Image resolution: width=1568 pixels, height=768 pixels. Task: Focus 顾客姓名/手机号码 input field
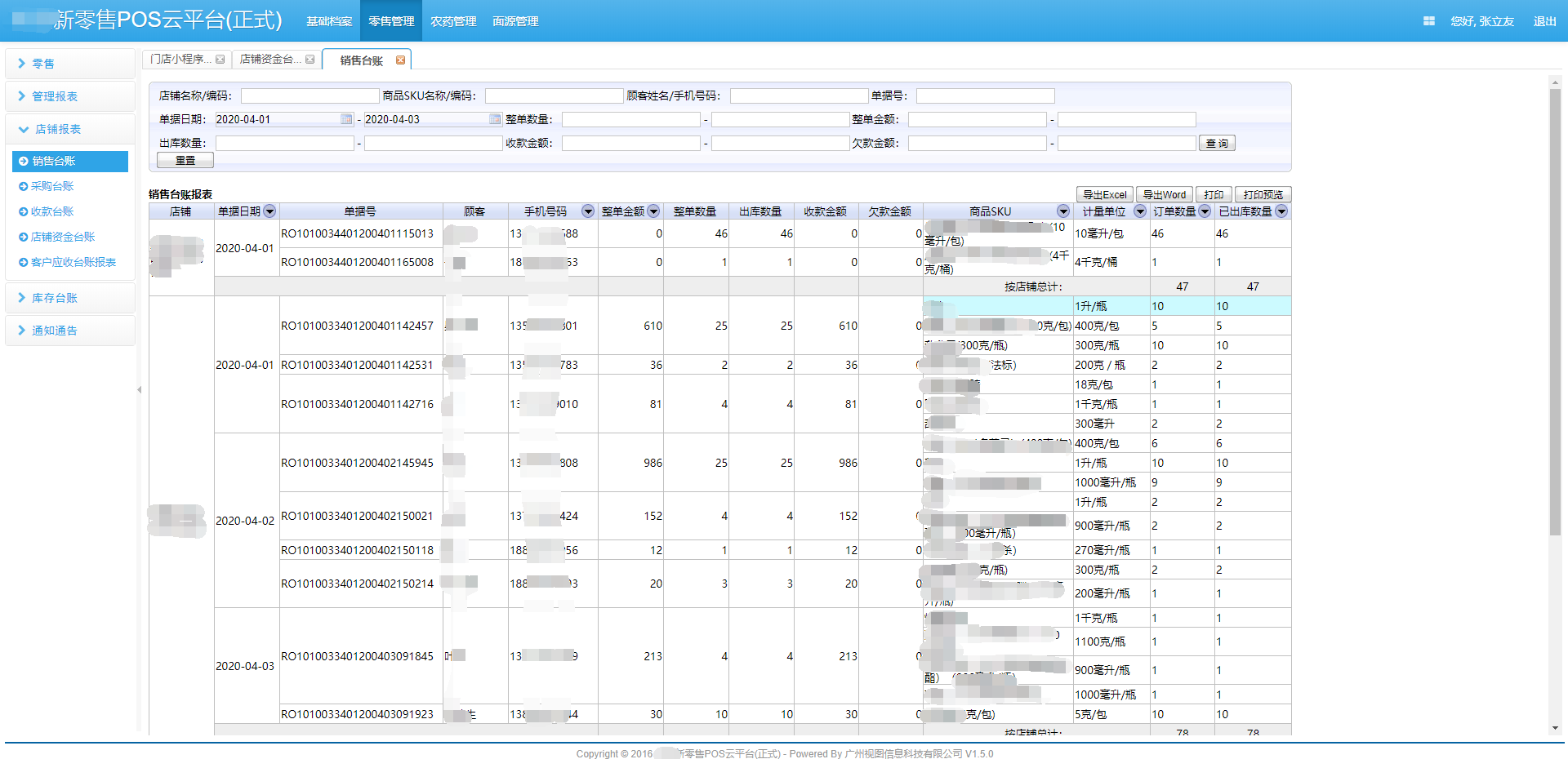pyautogui.click(x=799, y=95)
